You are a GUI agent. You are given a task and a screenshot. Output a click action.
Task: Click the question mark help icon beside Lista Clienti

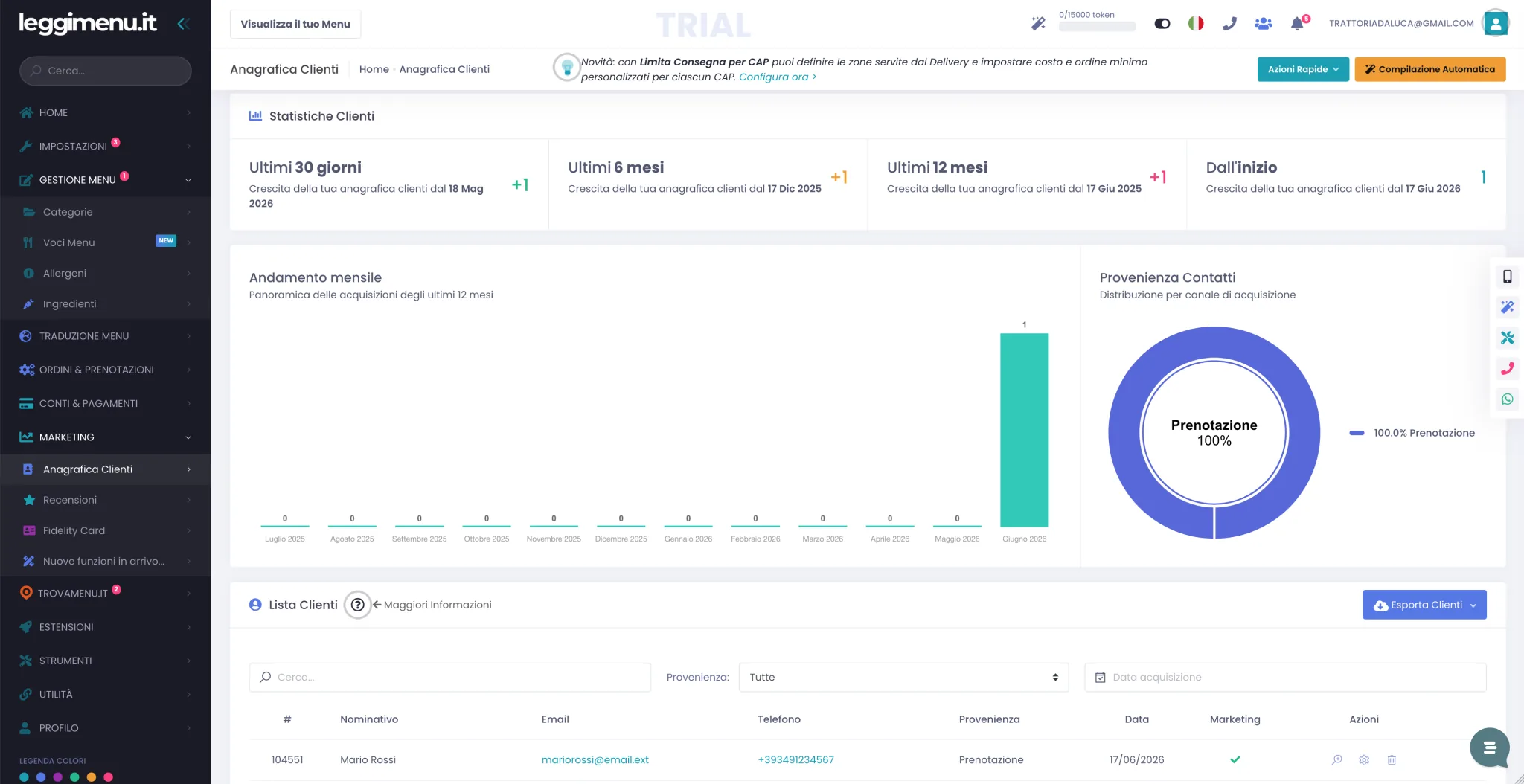[357, 605]
